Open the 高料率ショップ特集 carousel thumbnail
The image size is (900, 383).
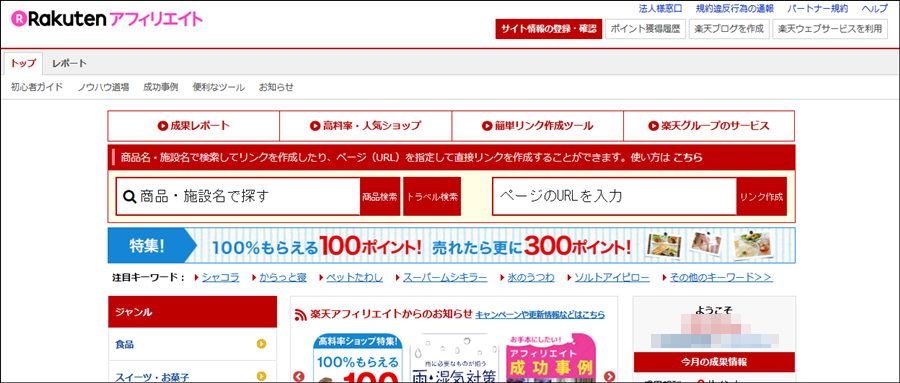tap(358, 358)
